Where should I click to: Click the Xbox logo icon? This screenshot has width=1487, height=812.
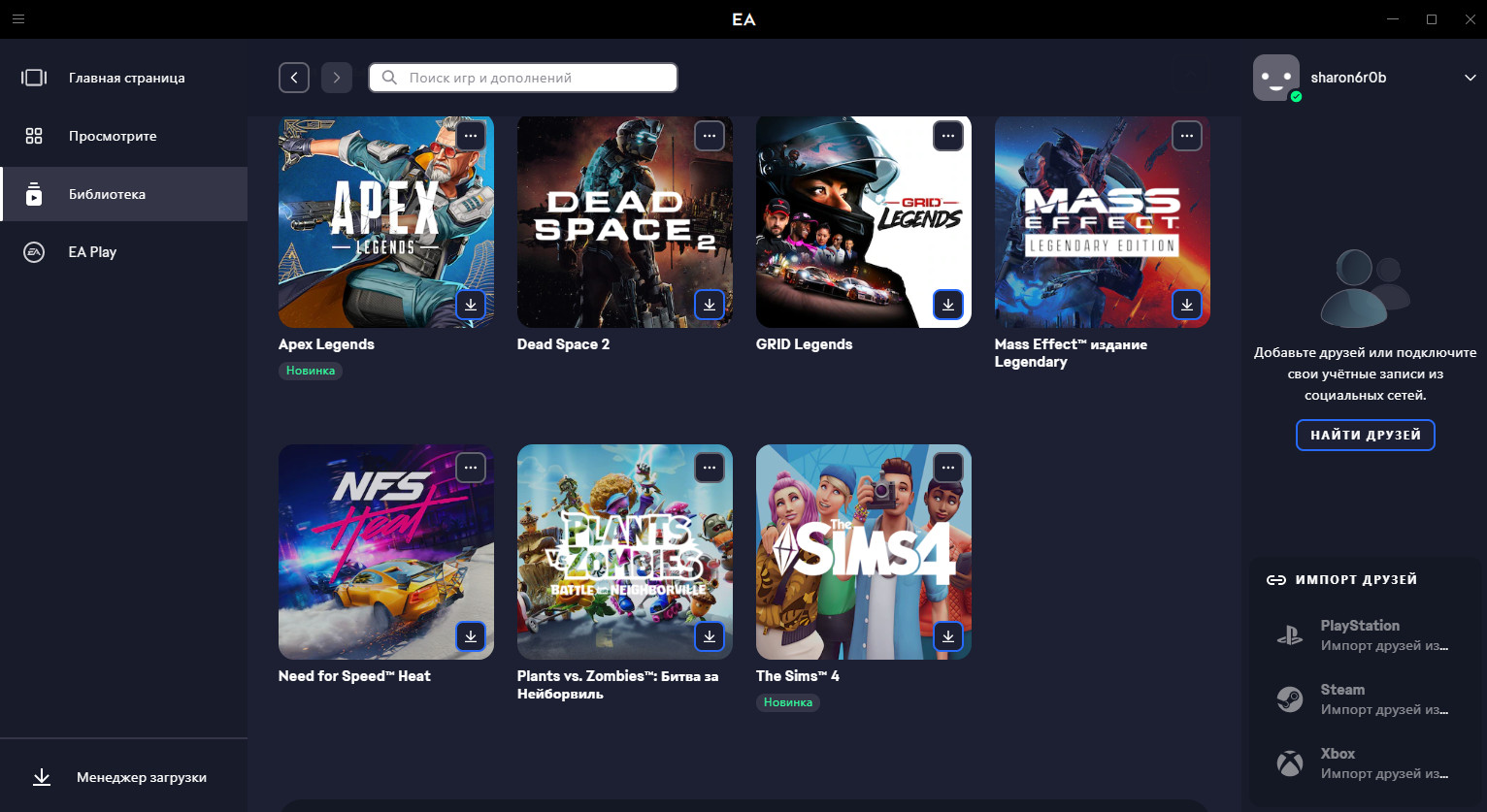(x=1289, y=763)
